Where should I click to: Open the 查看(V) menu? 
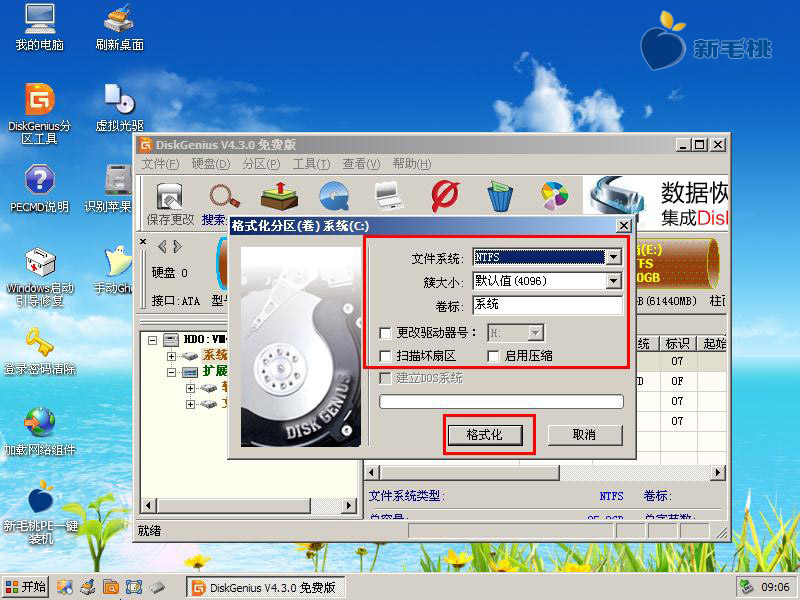point(361,164)
